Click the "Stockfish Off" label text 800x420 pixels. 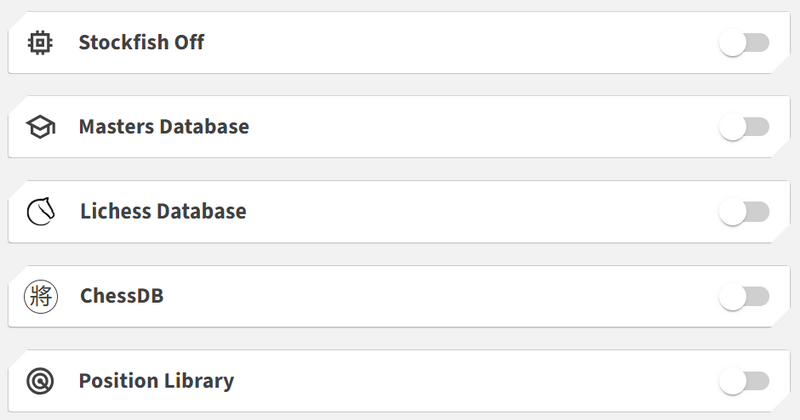click(x=141, y=43)
